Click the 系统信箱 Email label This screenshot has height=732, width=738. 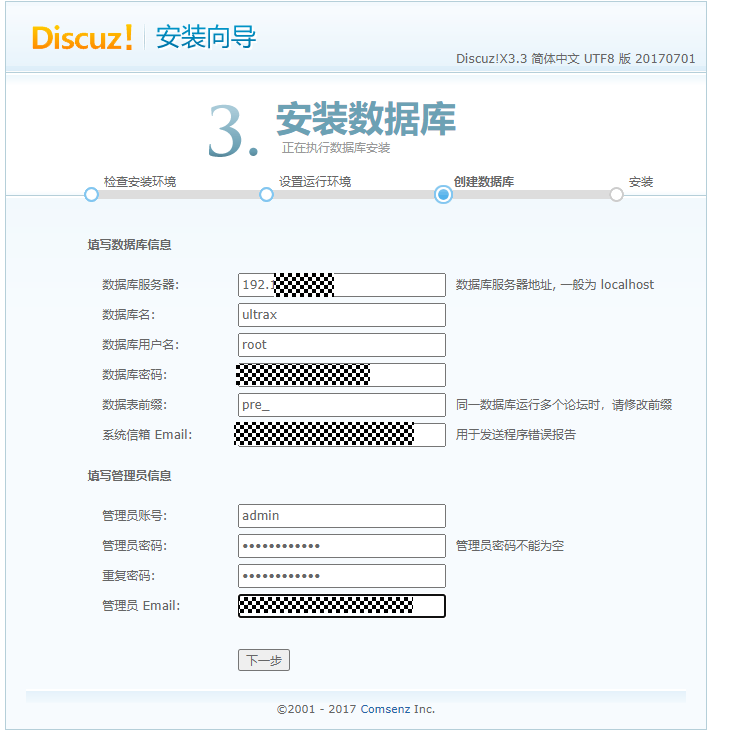coord(147,434)
